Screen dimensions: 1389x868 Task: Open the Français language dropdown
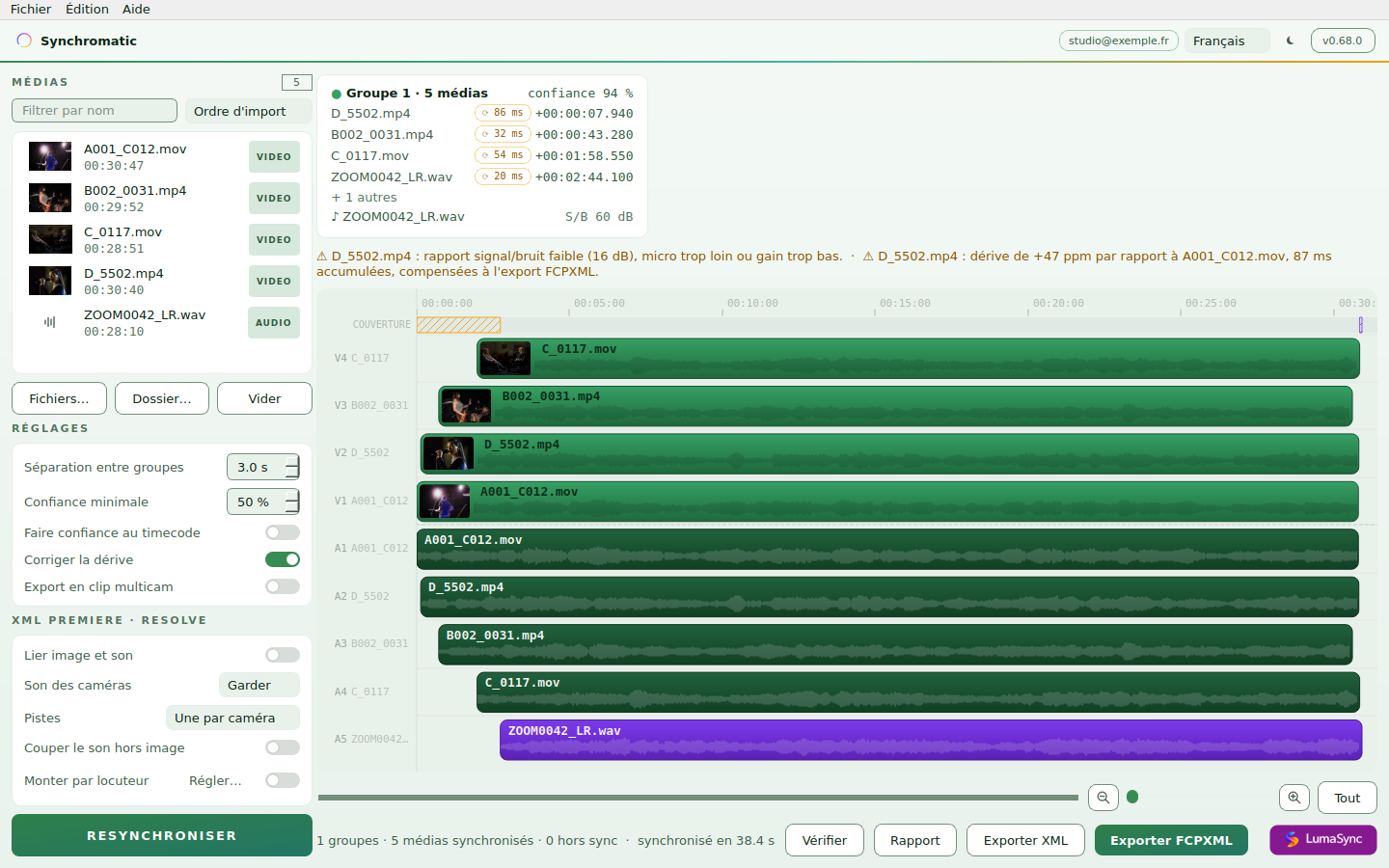(1227, 41)
